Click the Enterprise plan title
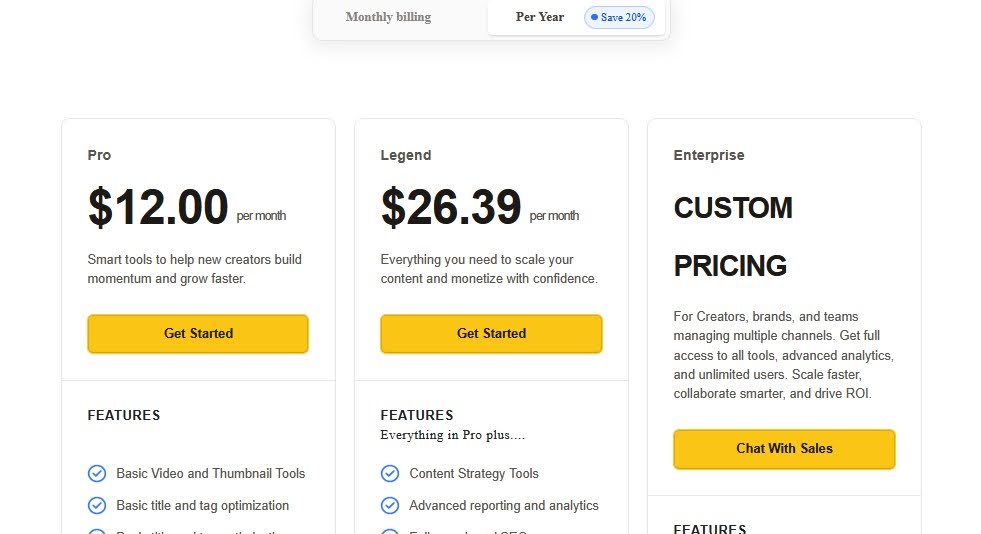 709,155
